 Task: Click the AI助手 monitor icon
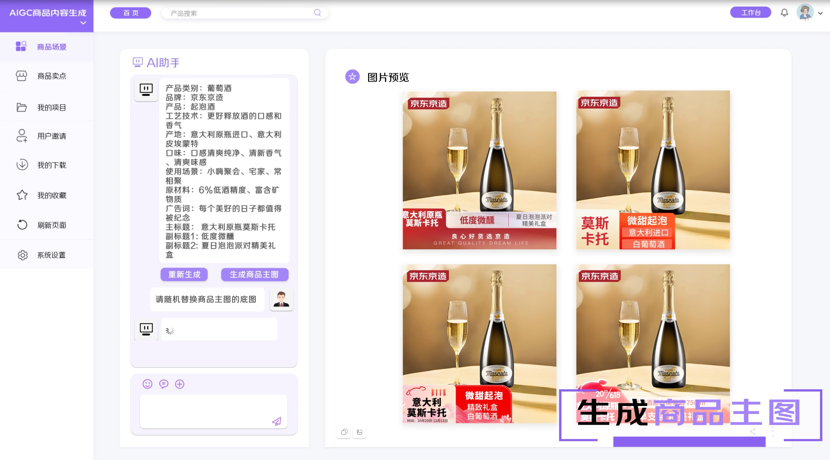coord(138,62)
